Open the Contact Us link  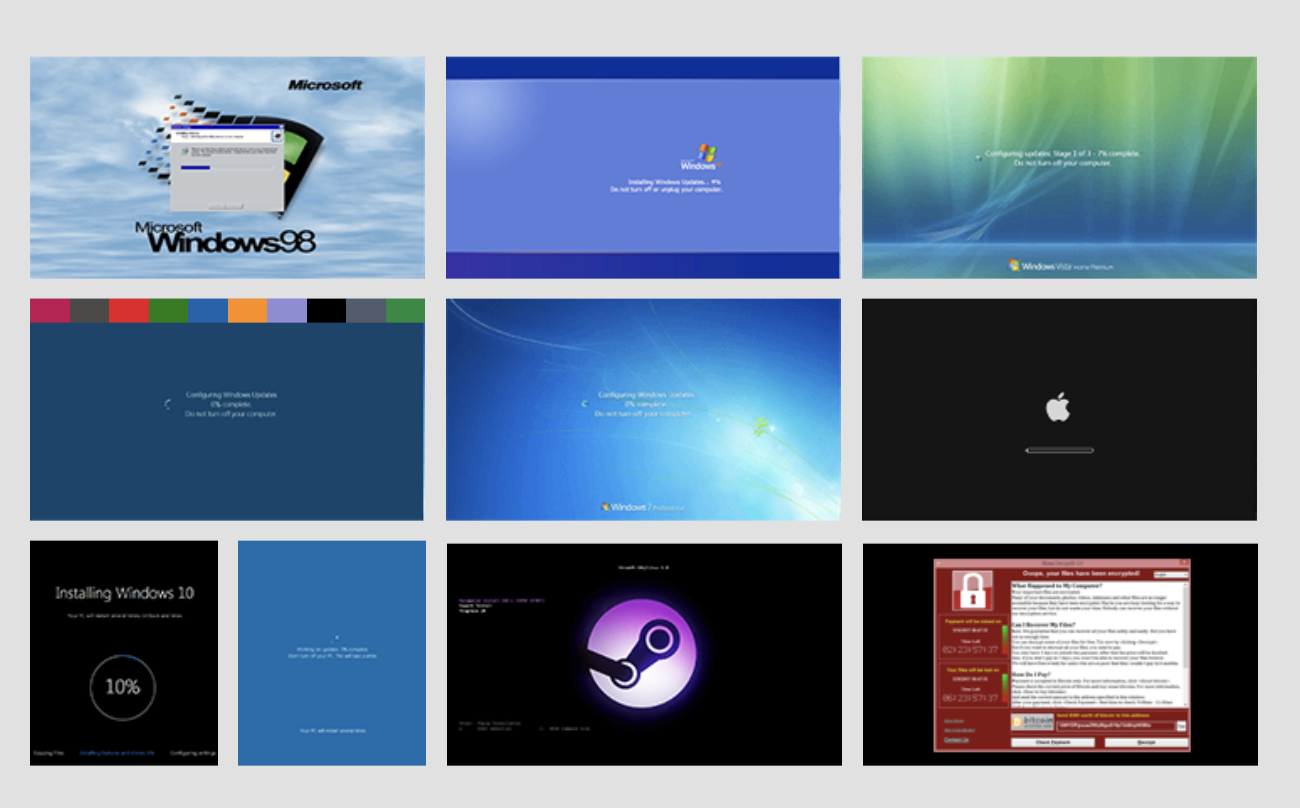tap(956, 740)
